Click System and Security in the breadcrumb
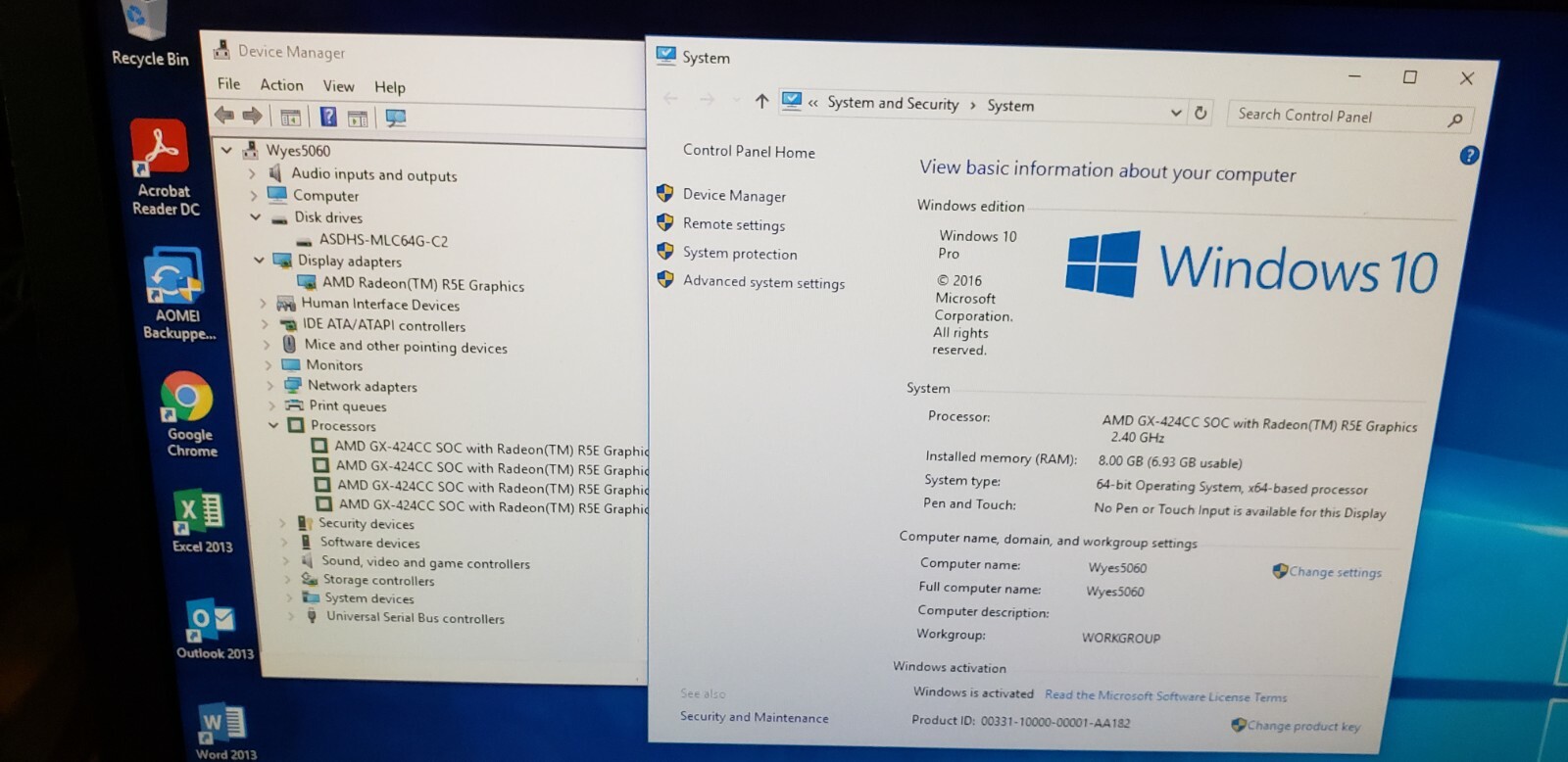This screenshot has width=1568, height=762. coord(893,103)
